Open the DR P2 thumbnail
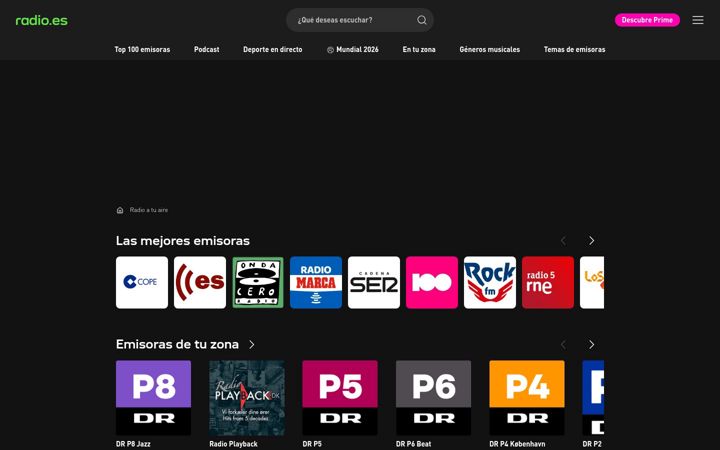 click(593, 398)
